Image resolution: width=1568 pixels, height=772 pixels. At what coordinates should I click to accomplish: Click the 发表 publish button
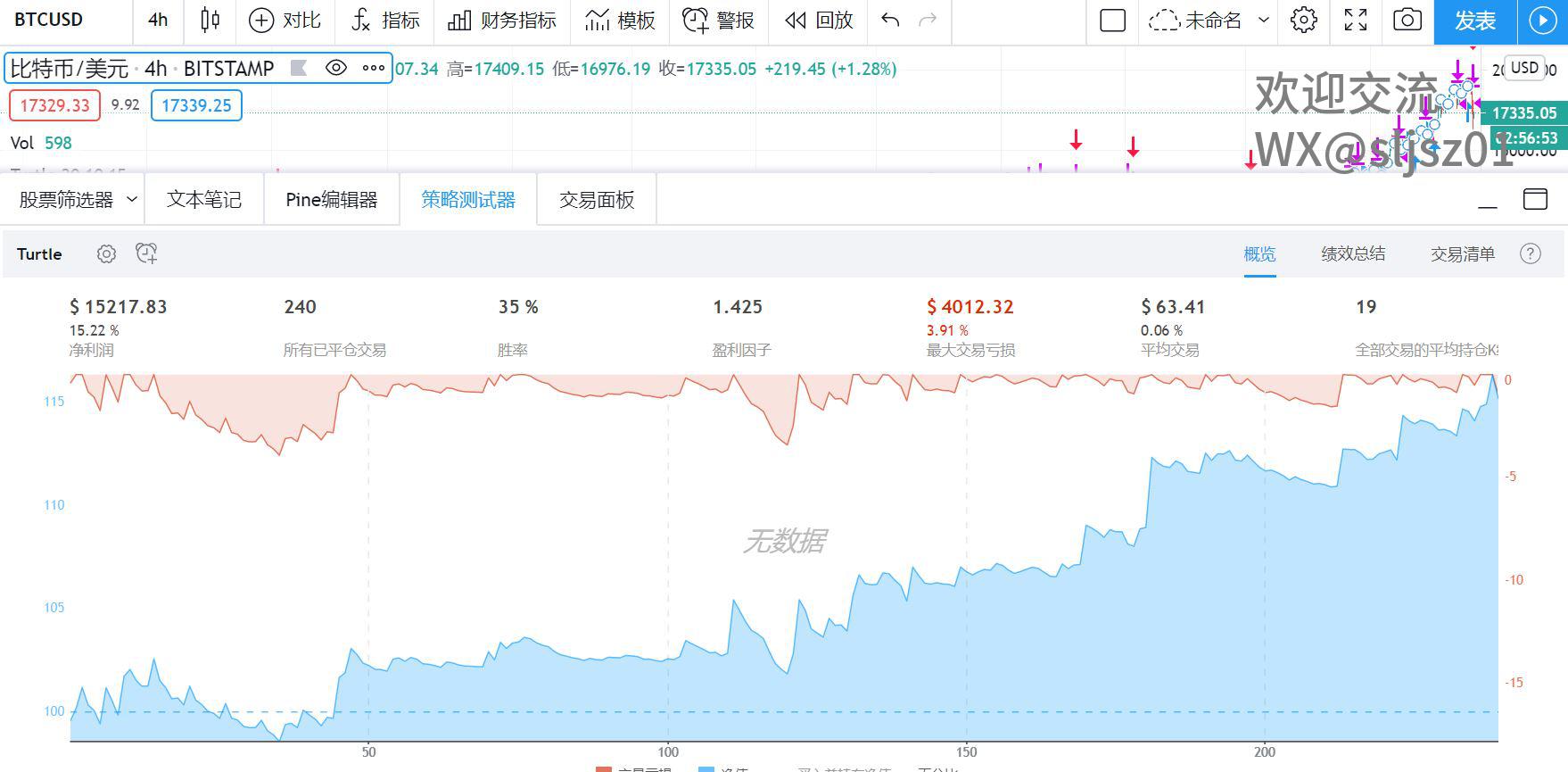click(1474, 21)
